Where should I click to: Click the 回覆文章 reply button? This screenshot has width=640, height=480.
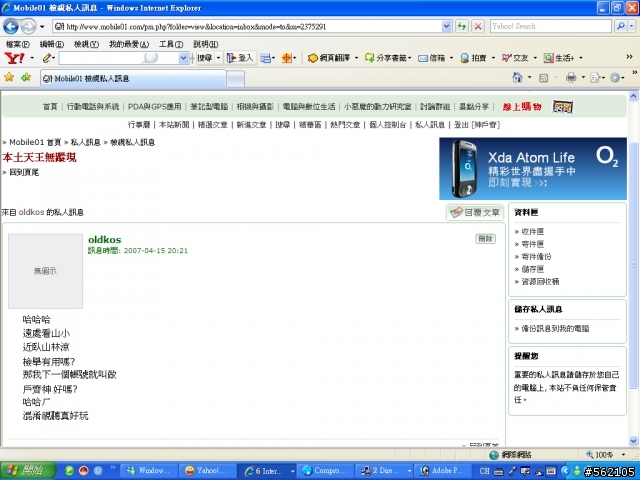pos(475,212)
